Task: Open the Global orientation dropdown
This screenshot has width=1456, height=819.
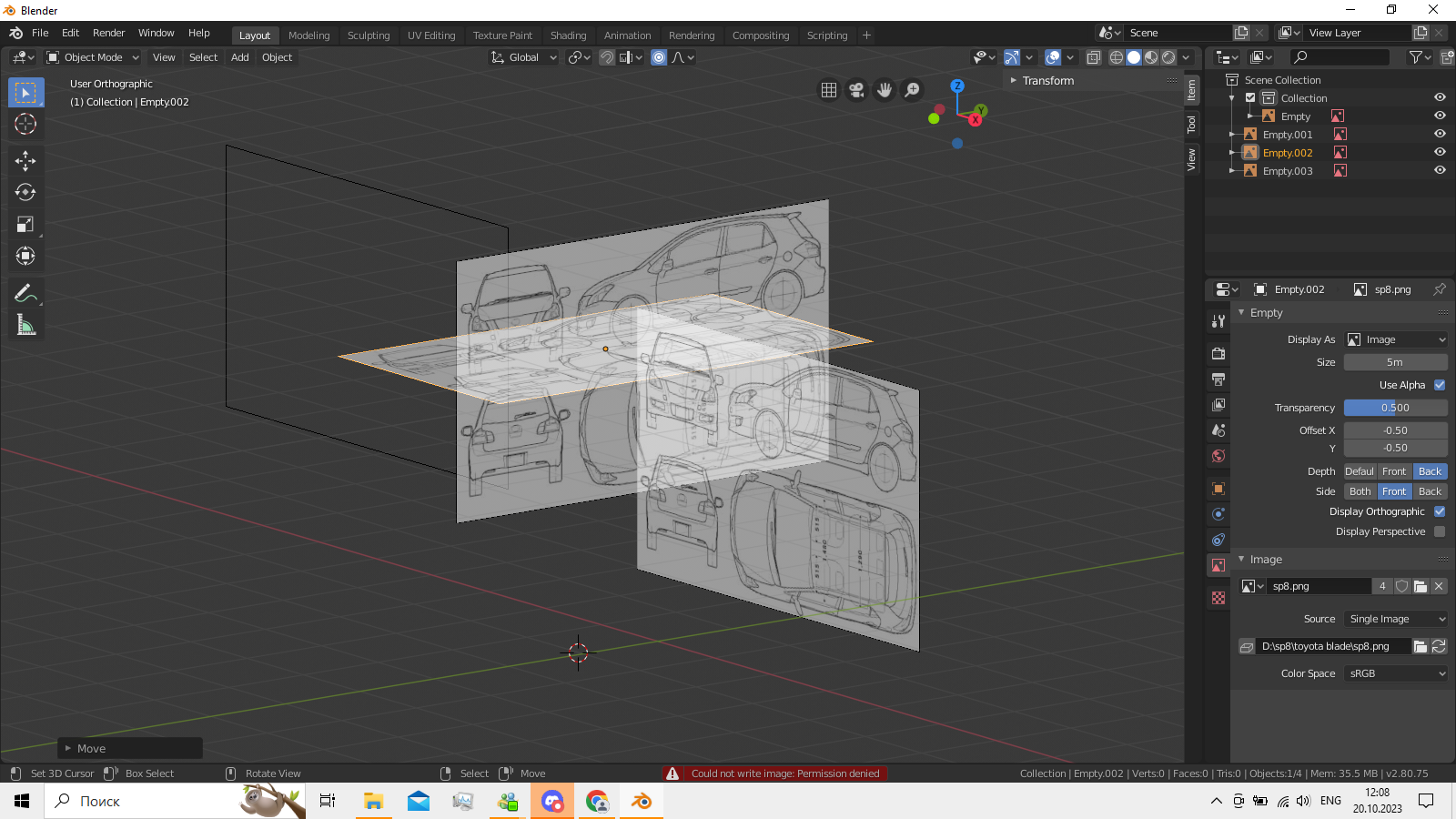Action: 523,57
